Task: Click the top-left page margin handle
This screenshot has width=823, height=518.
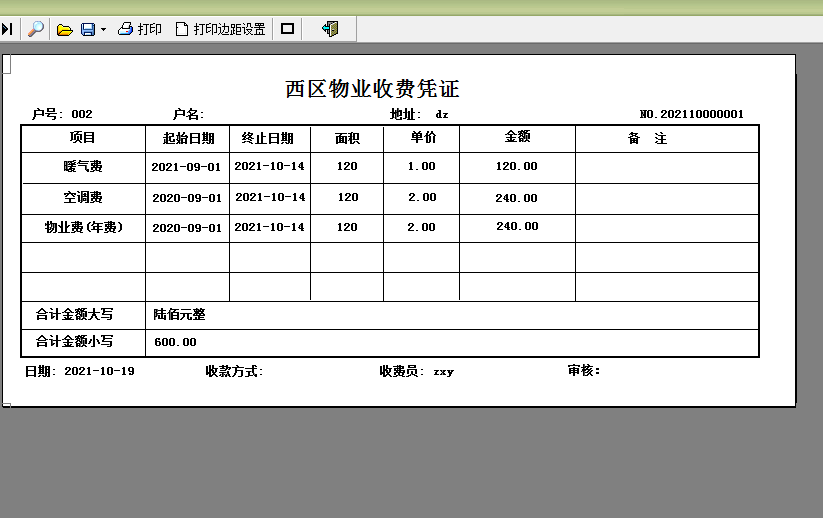Action: click(x=6, y=65)
